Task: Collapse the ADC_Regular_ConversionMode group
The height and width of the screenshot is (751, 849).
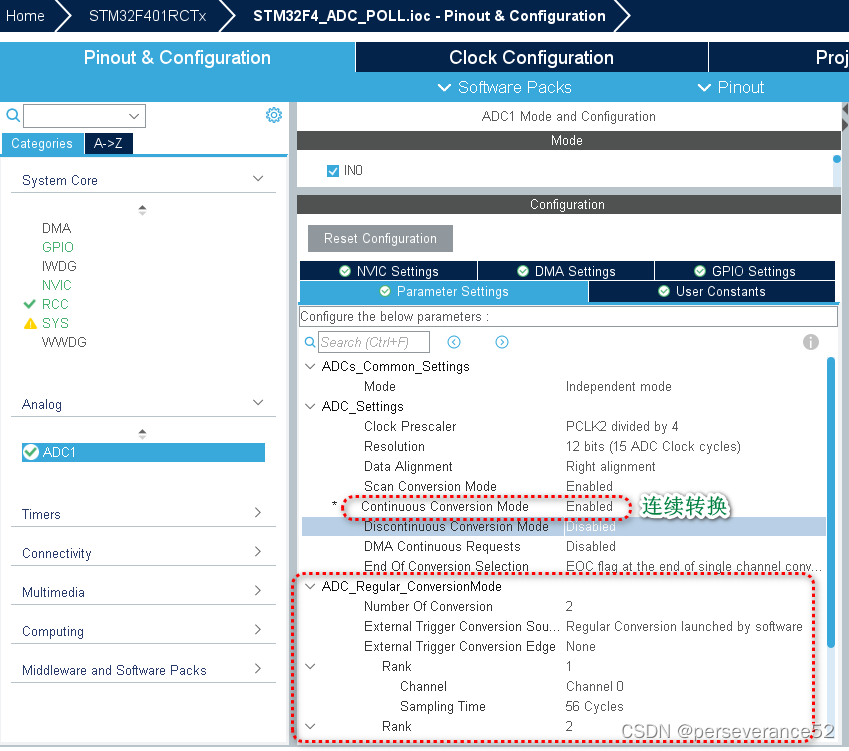Action: coord(310,586)
